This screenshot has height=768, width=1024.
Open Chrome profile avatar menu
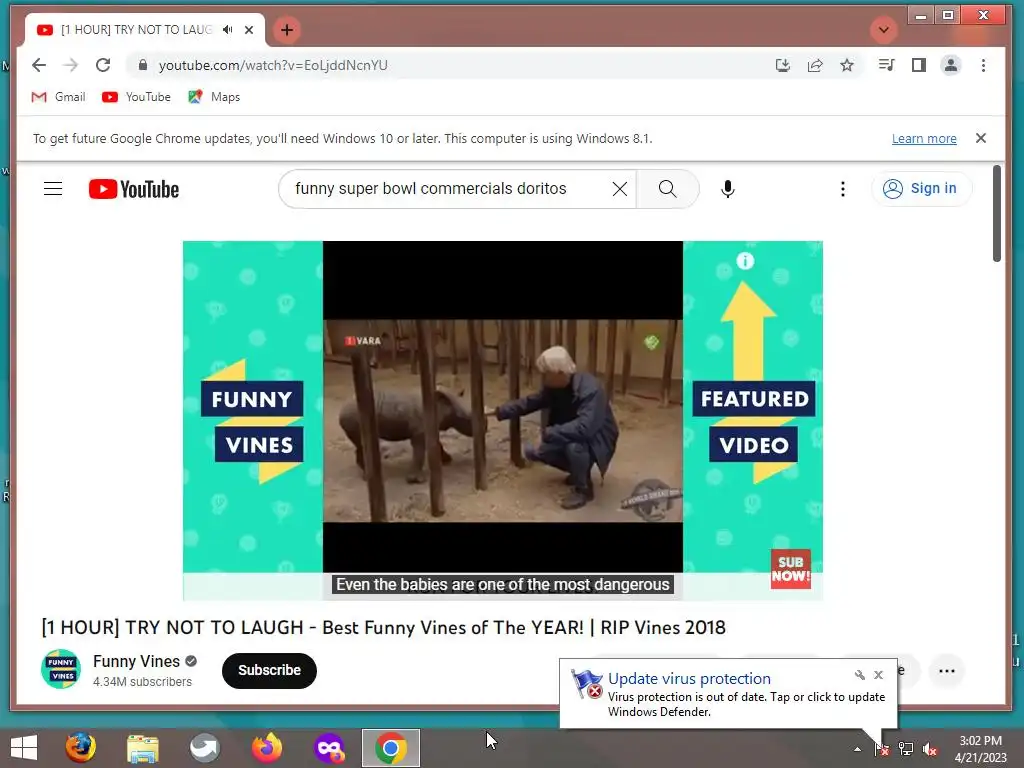point(951,65)
